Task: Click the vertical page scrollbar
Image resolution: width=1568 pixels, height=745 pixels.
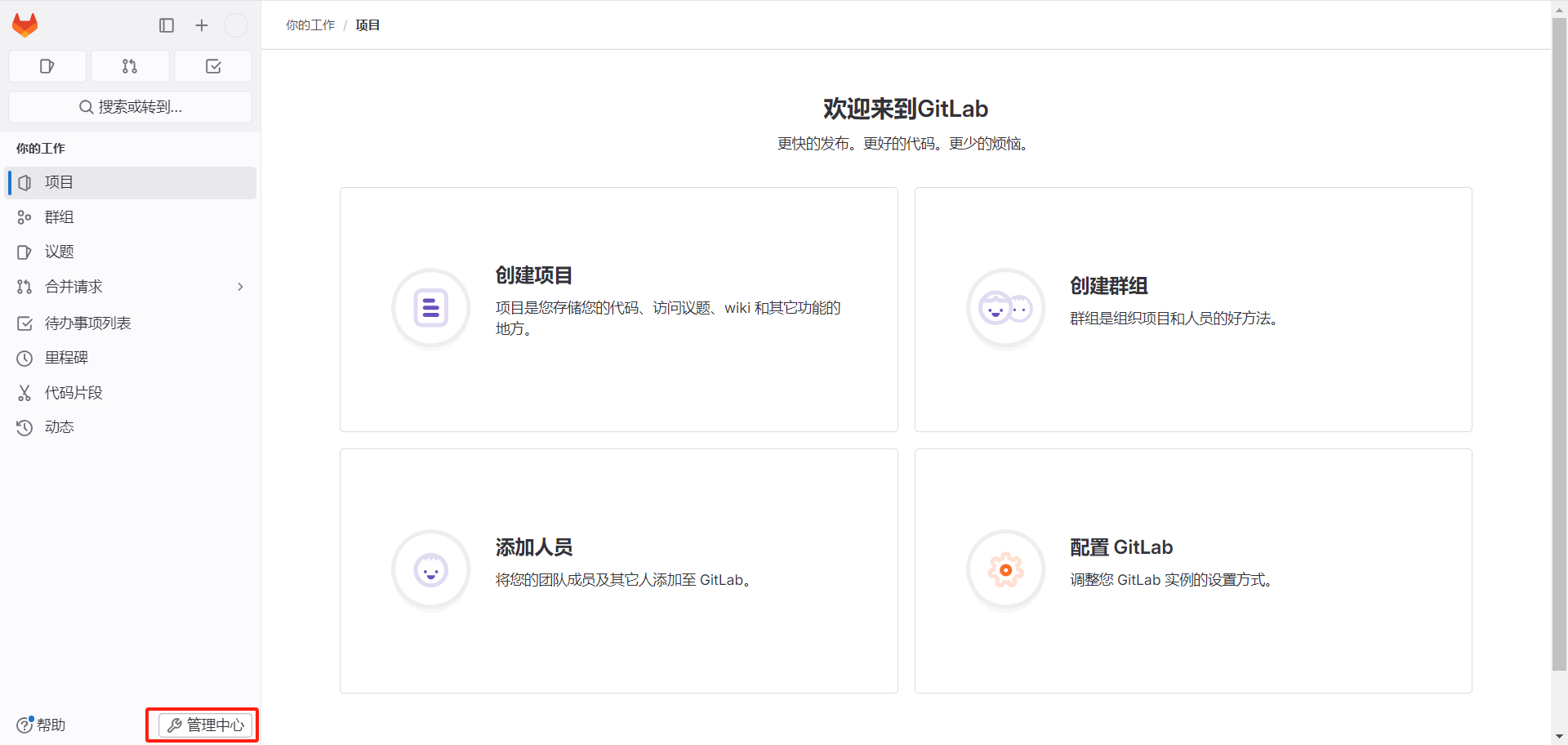Action: click(1559, 343)
